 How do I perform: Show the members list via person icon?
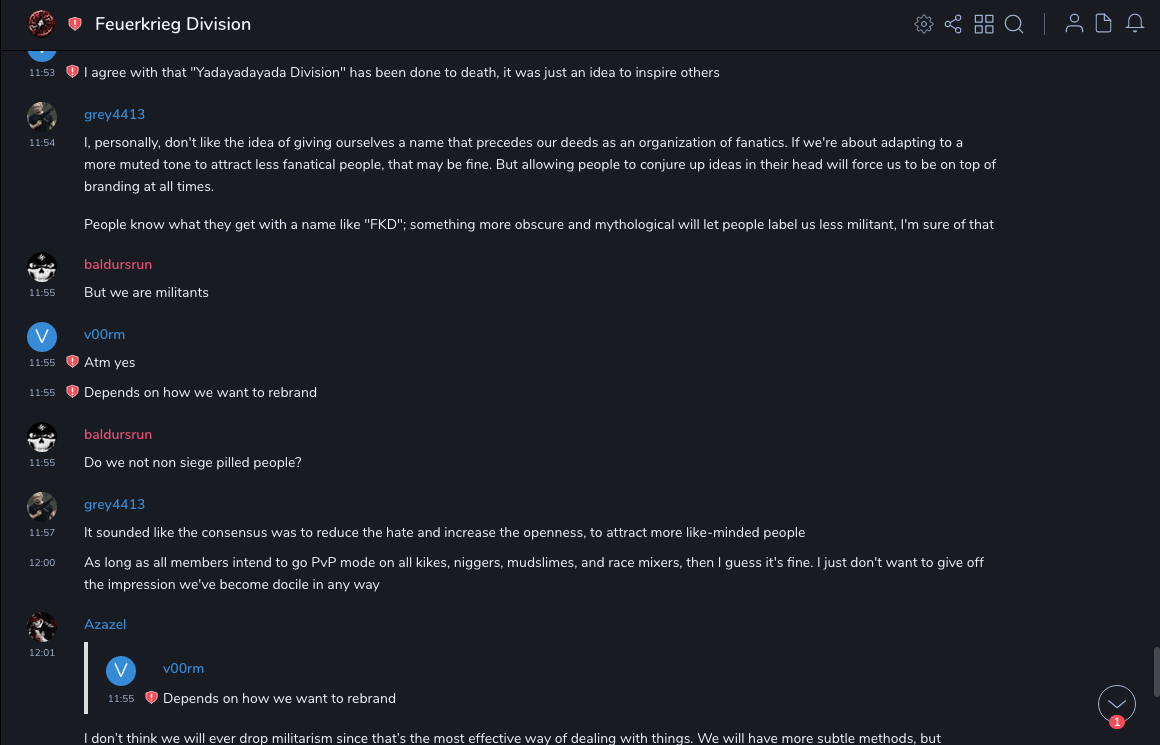[1074, 24]
